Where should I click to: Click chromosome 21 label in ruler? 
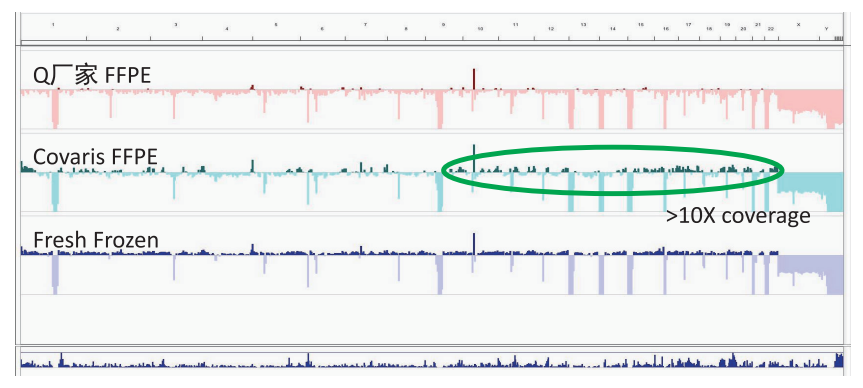tap(758, 25)
